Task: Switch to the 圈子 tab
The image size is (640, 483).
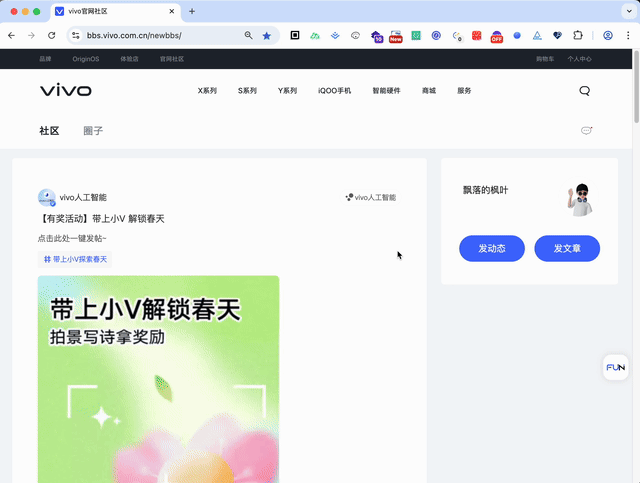Action: [x=93, y=131]
